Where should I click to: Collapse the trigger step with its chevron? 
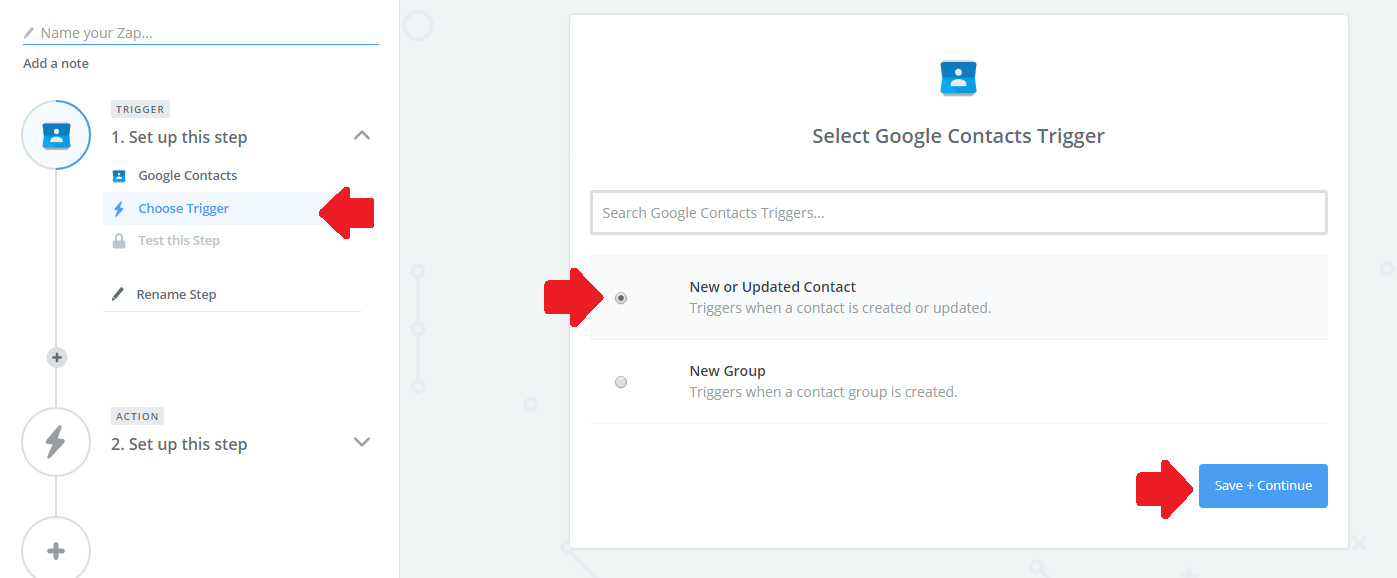coord(362,136)
